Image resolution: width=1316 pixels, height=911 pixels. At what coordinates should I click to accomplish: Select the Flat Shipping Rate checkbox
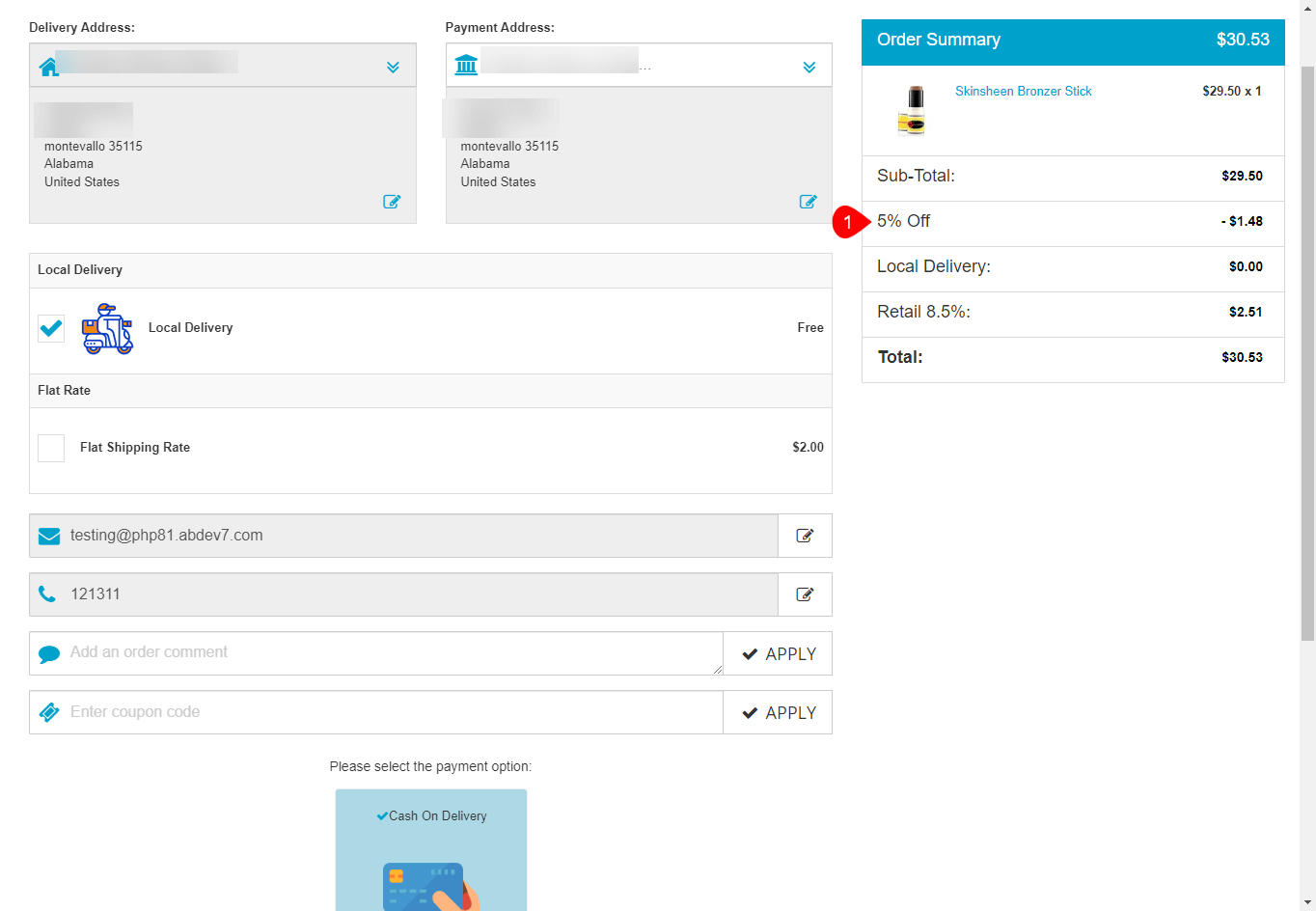tap(51, 448)
